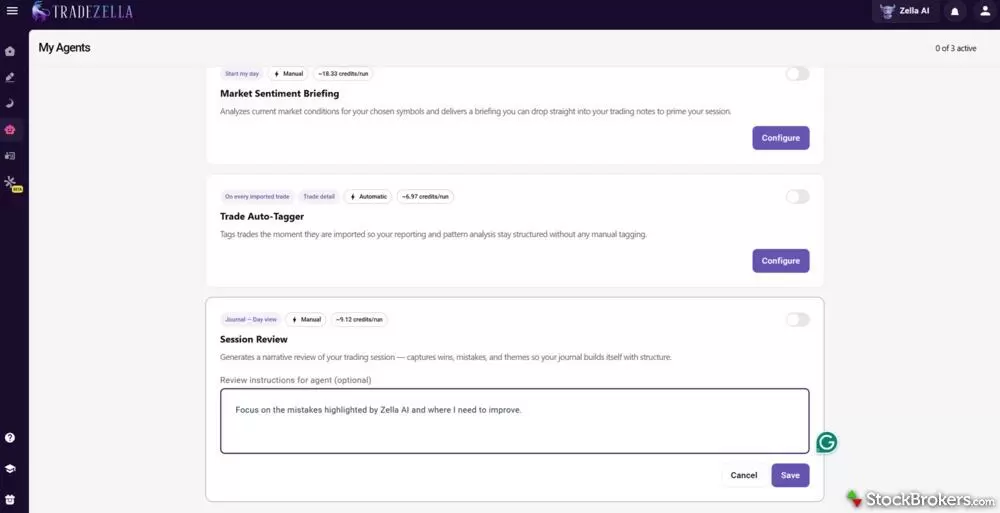The width and height of the screenshot is (1000, 513).
Task: Click the 'Trade detail' tag
Action: 319,197
